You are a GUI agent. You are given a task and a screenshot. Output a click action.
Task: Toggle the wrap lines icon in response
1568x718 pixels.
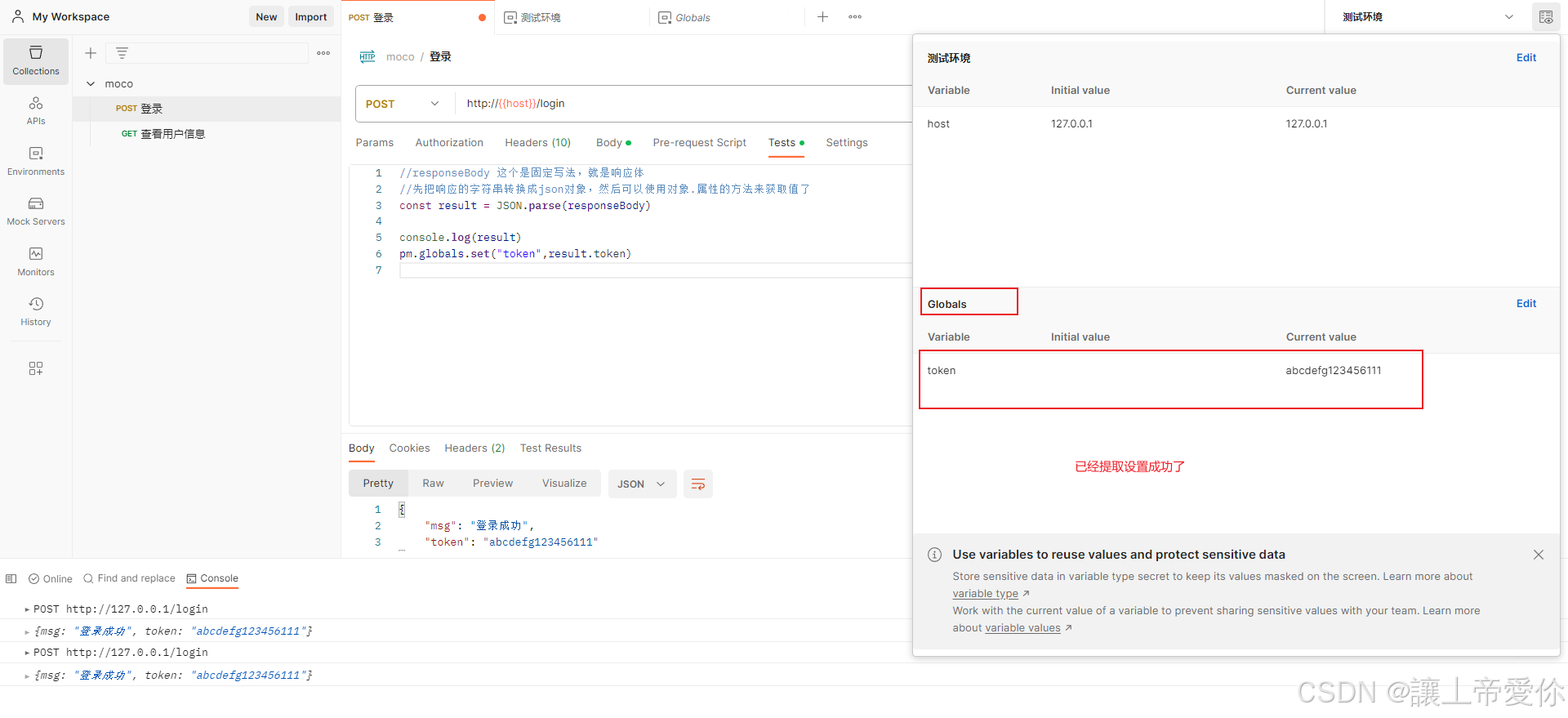pos(698,484)
